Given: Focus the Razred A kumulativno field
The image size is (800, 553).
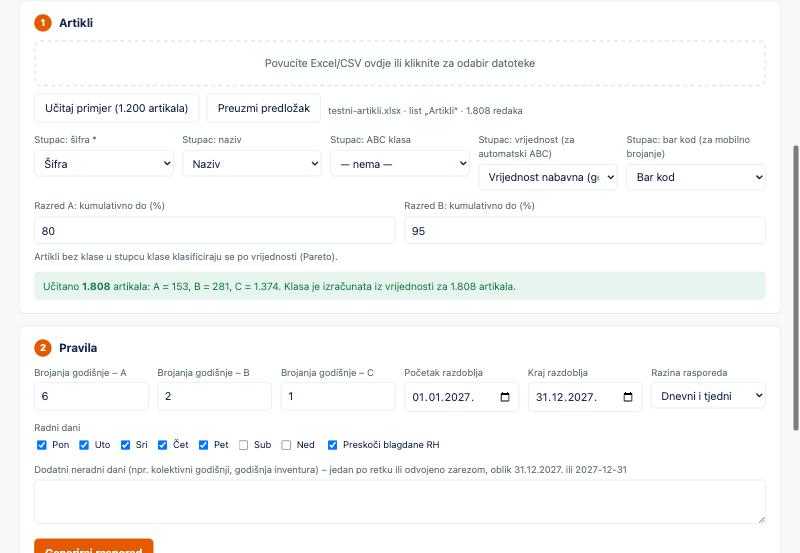Looking at the screenshot, I should [214, 231].
